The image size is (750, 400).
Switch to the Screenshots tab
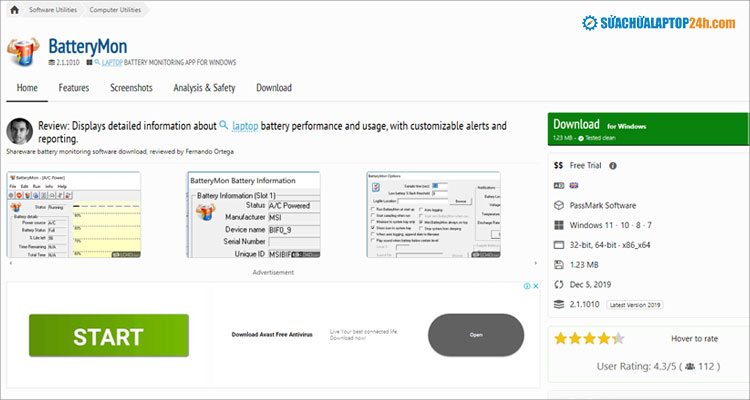pyautogui.click(x=131, y=88)
